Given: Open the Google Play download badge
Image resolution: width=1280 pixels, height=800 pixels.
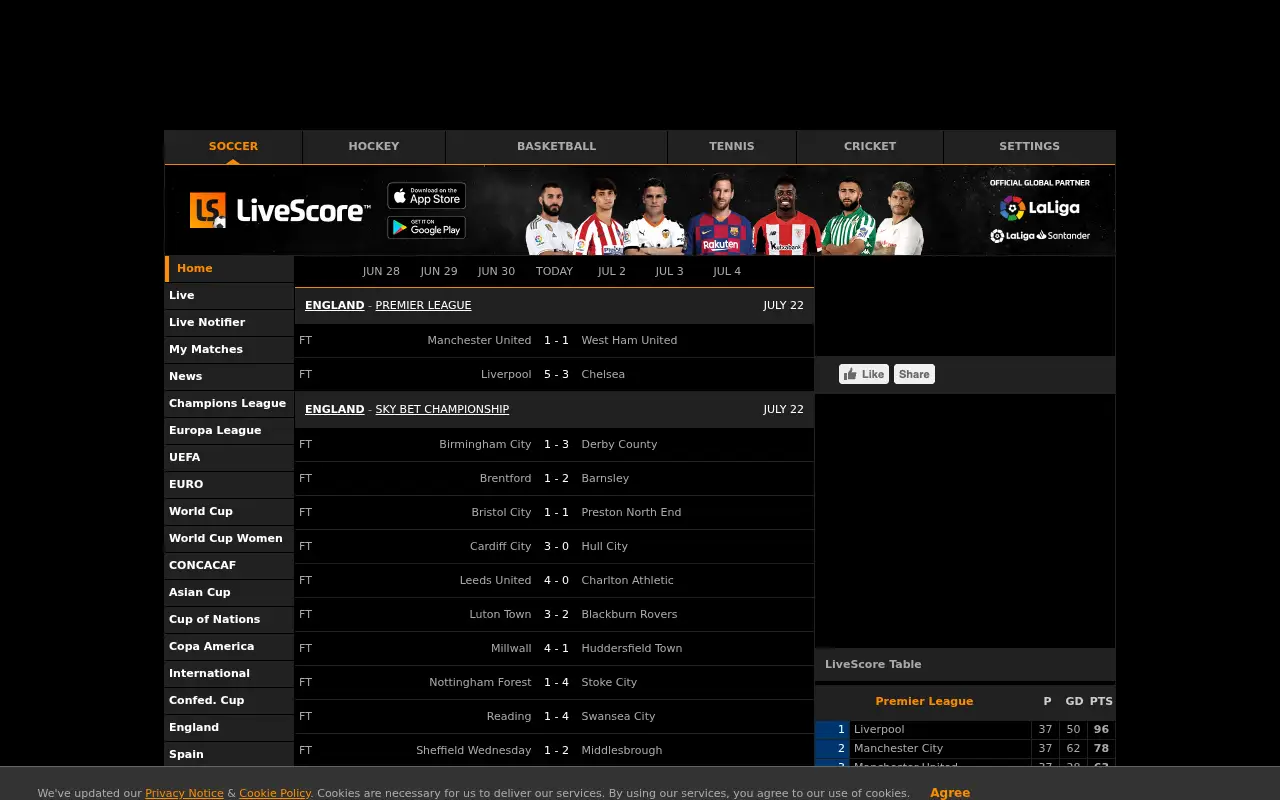Looking at the screenshot, I should (x=427, y=227).
